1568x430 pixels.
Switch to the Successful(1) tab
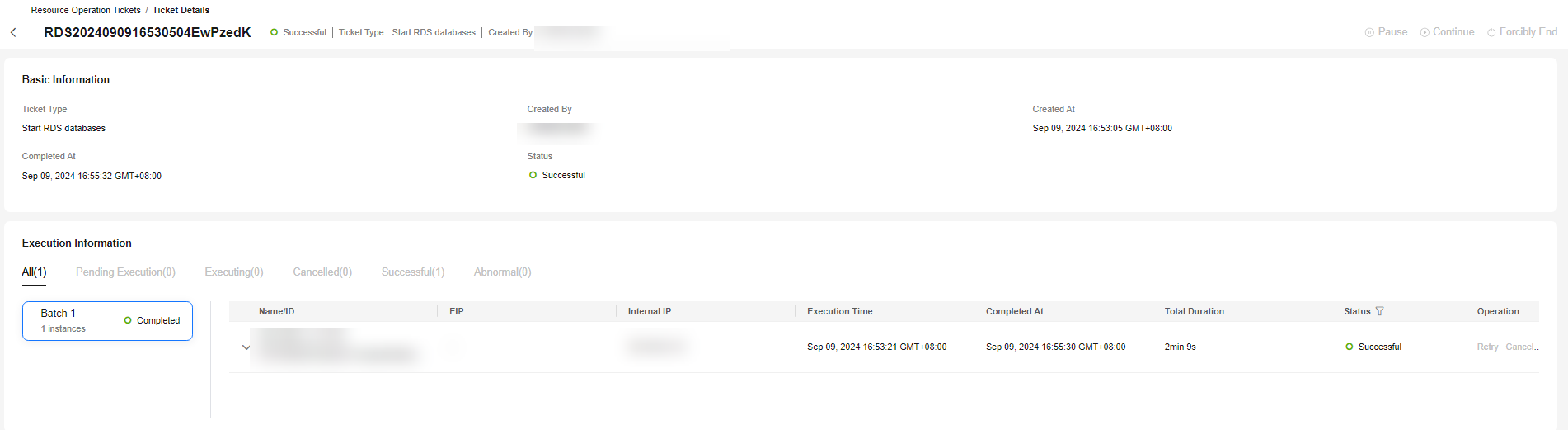click(413, 272)
